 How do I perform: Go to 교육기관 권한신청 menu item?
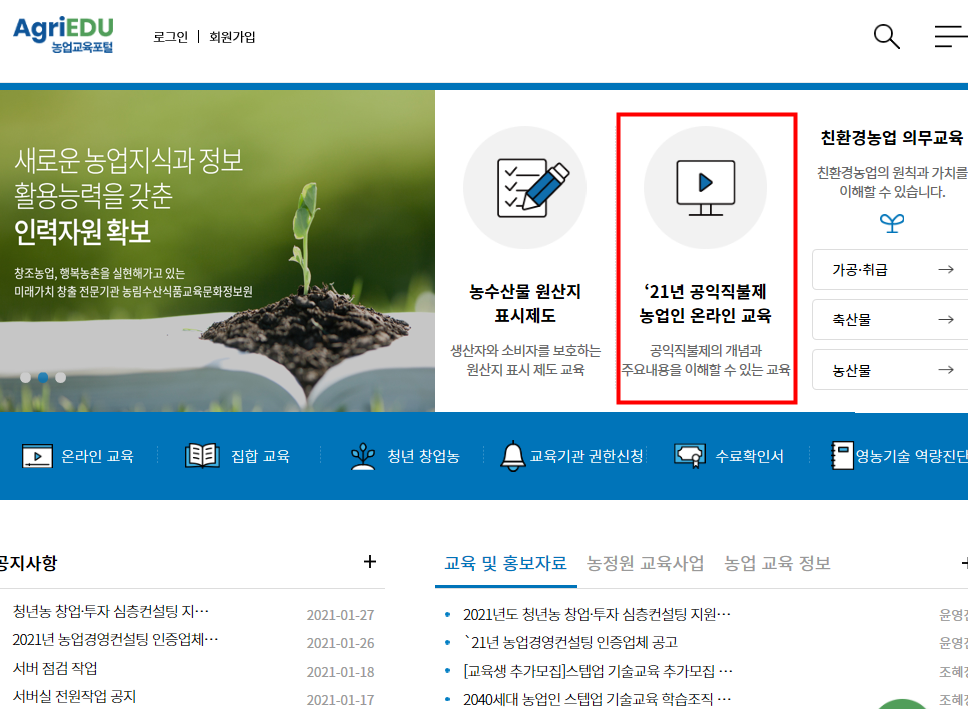586,456
